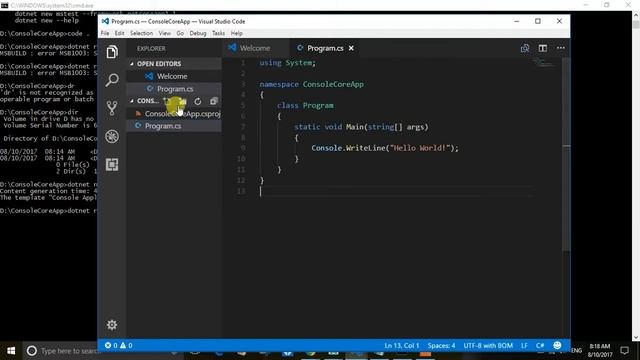
Task: Click "using System;" on line 1
Action: click(288, 63)
